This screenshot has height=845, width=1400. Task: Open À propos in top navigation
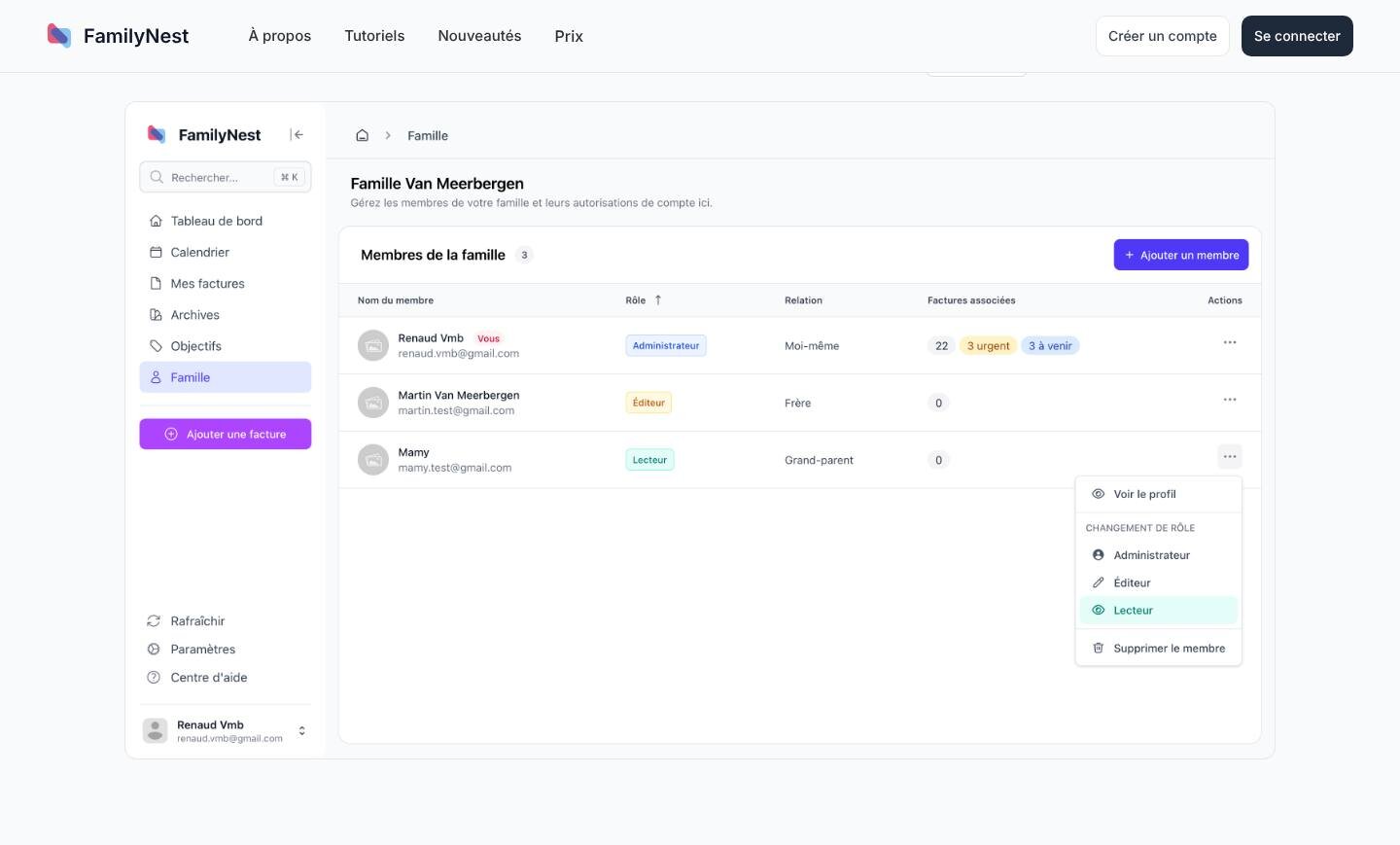(280, 36)
